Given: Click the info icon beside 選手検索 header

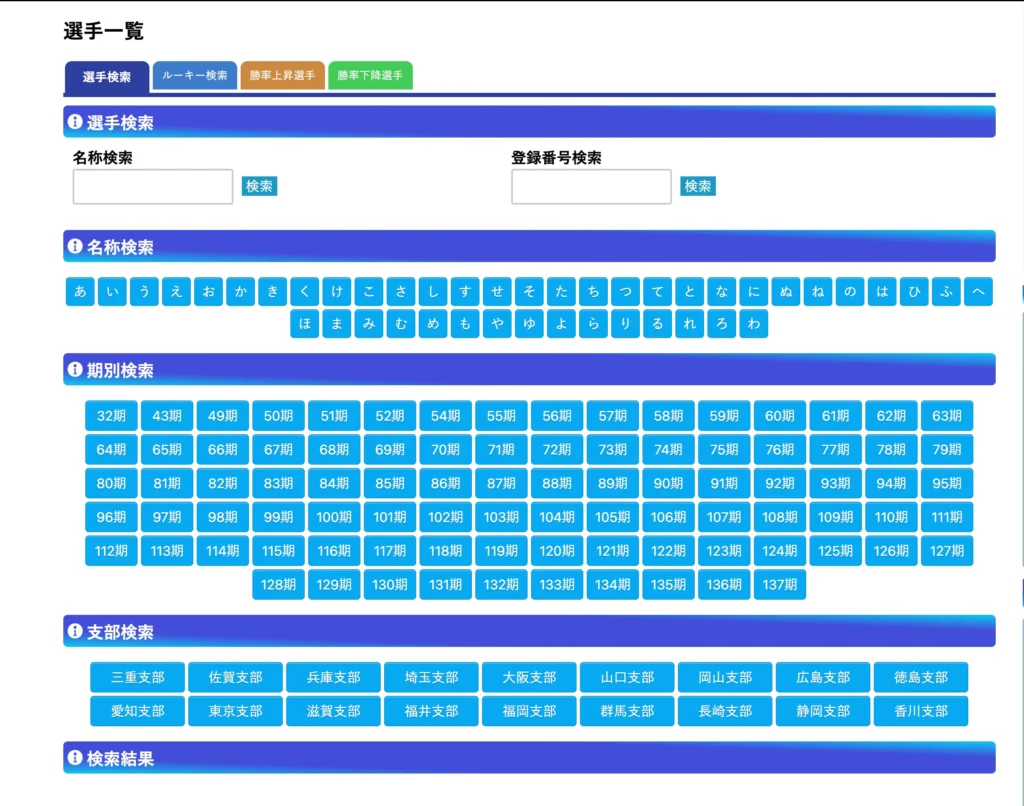Looking at the screenshot, I should (74, 122).
